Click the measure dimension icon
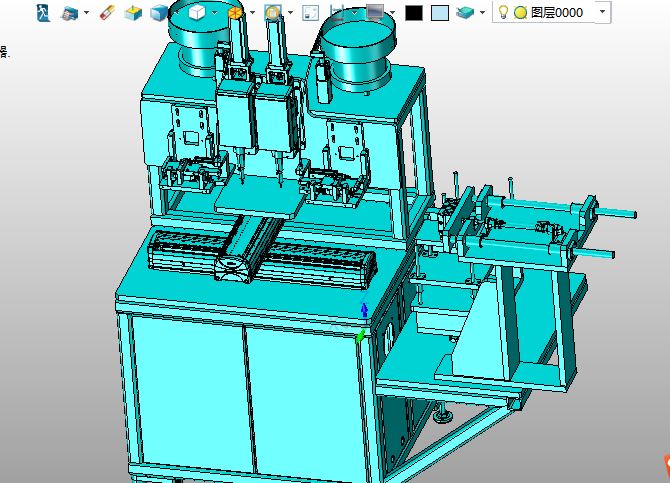Screen dimensions: 670x483 tap(337, 13)
